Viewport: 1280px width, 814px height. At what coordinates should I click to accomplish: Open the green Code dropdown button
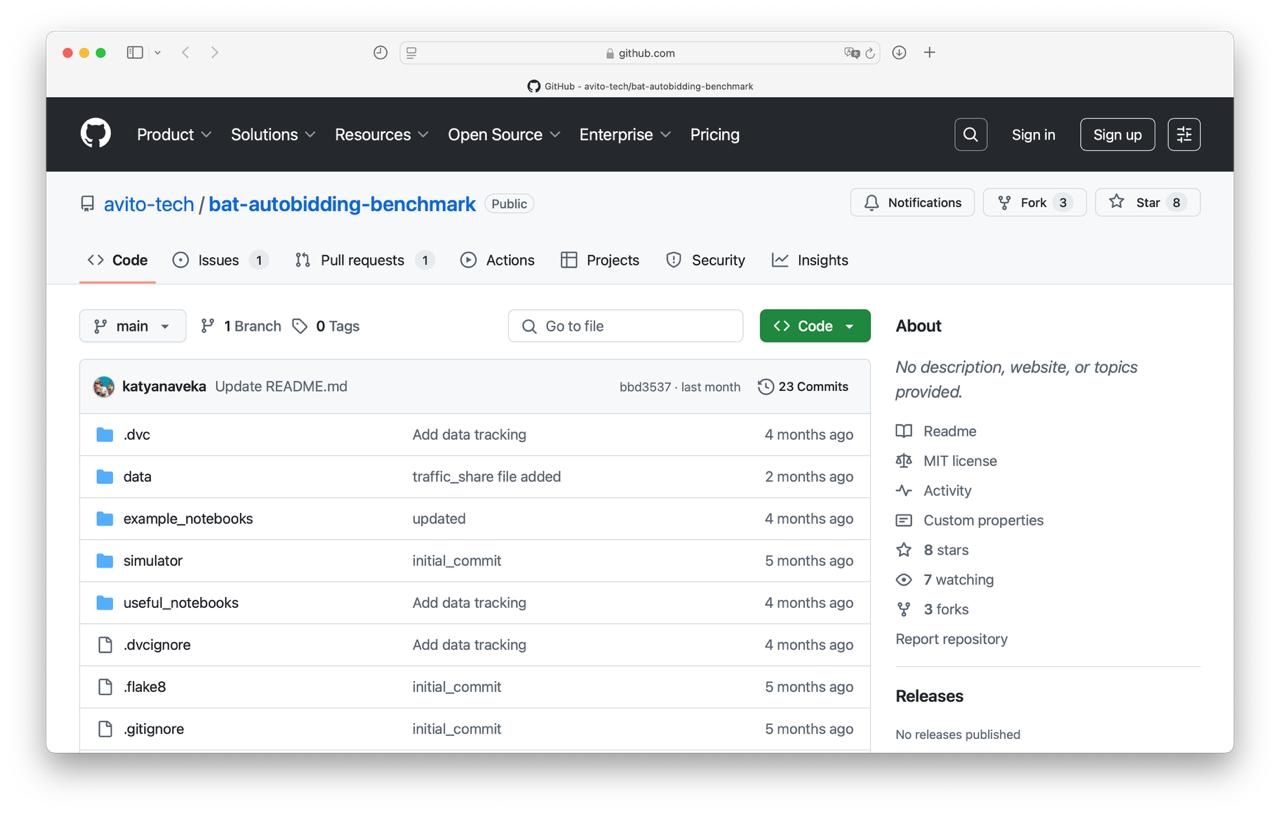tap(815, 326)
